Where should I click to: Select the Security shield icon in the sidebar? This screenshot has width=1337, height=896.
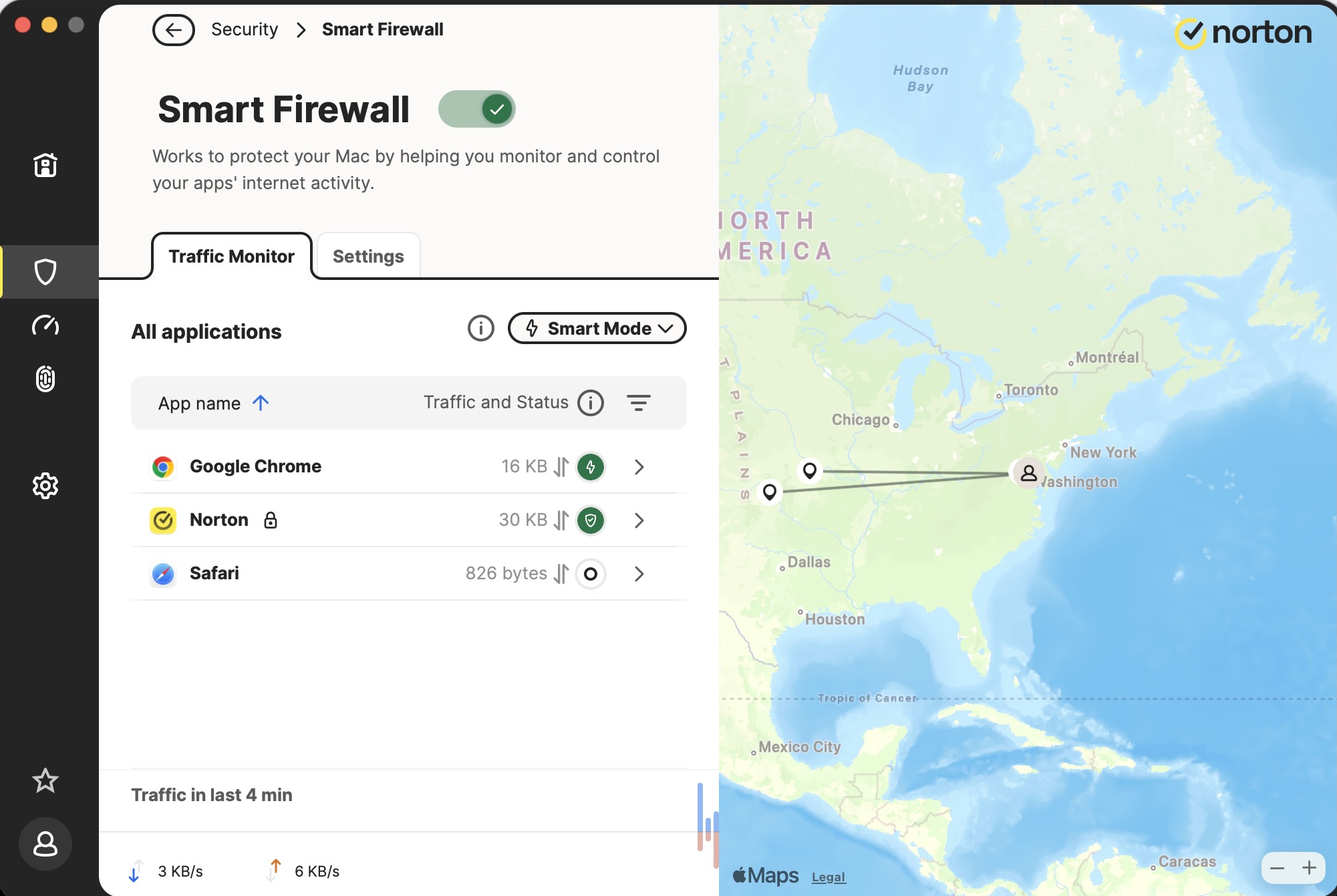click(x=45, y=271)
